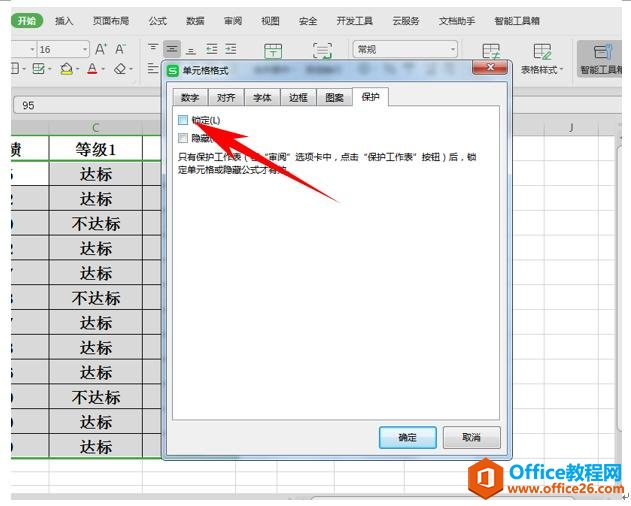Viewport: 631px width, 506px height.
Task: Apply the red font color
Action: (92, 69)
